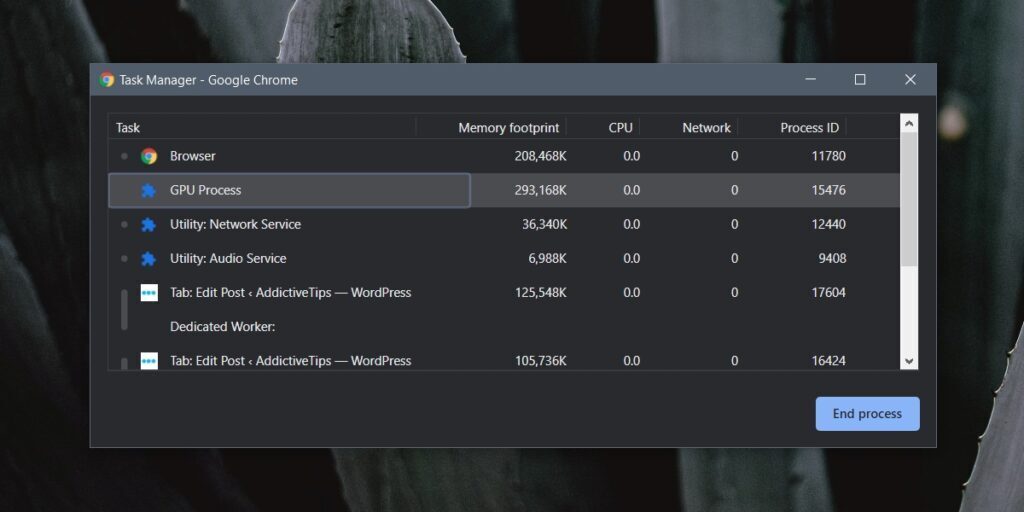Image resolution: width=1024 pixels, height=512 pixels.
Task: Click the scrollbar down arrow
Action: [x=909, y=361]
